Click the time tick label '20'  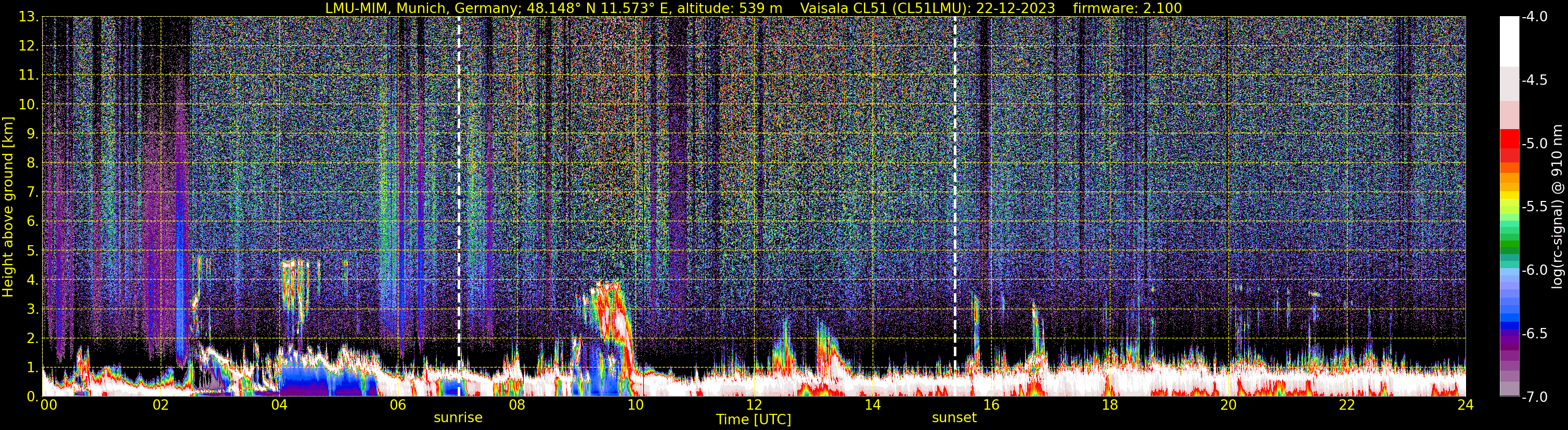pyautogui.click(x=1228, y=406)
